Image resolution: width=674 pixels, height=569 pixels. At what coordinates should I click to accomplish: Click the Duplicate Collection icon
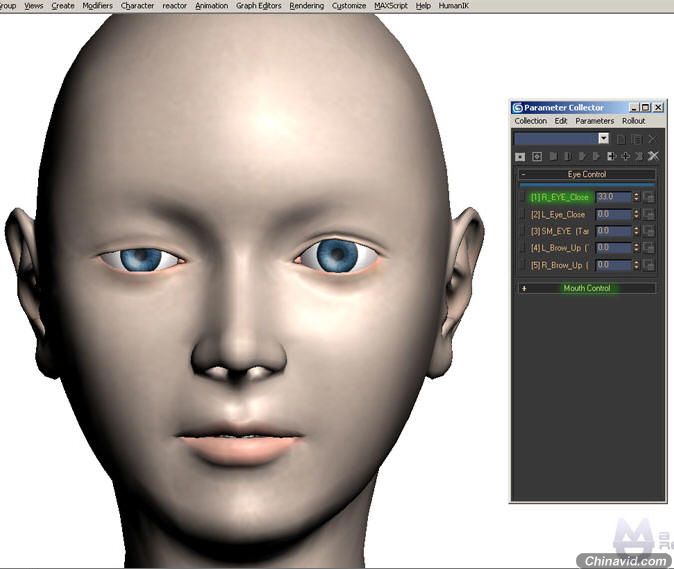pyautogui.click(x=637, y=139)
